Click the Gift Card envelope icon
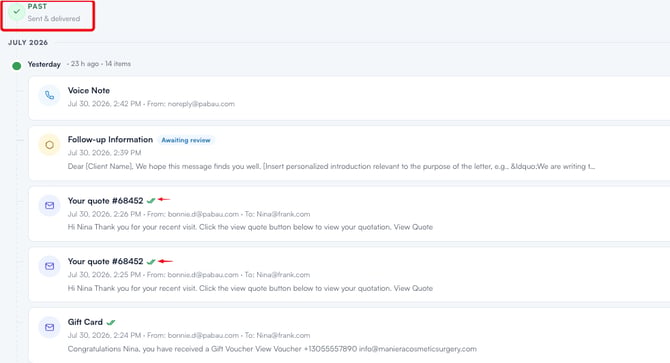Viewport: 670px width, 363px height. point(50,327)
